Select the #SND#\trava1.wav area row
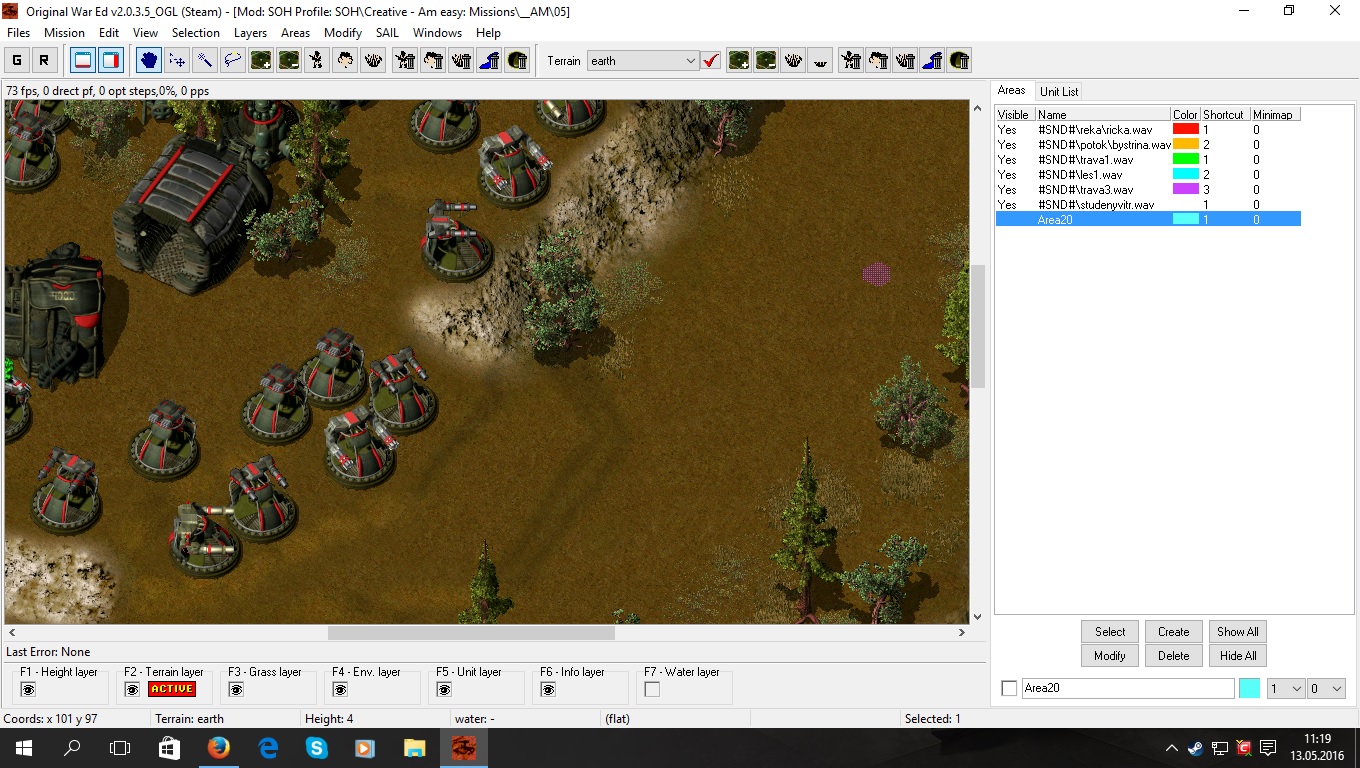Screen dimensions: 1360x768 1148,159
